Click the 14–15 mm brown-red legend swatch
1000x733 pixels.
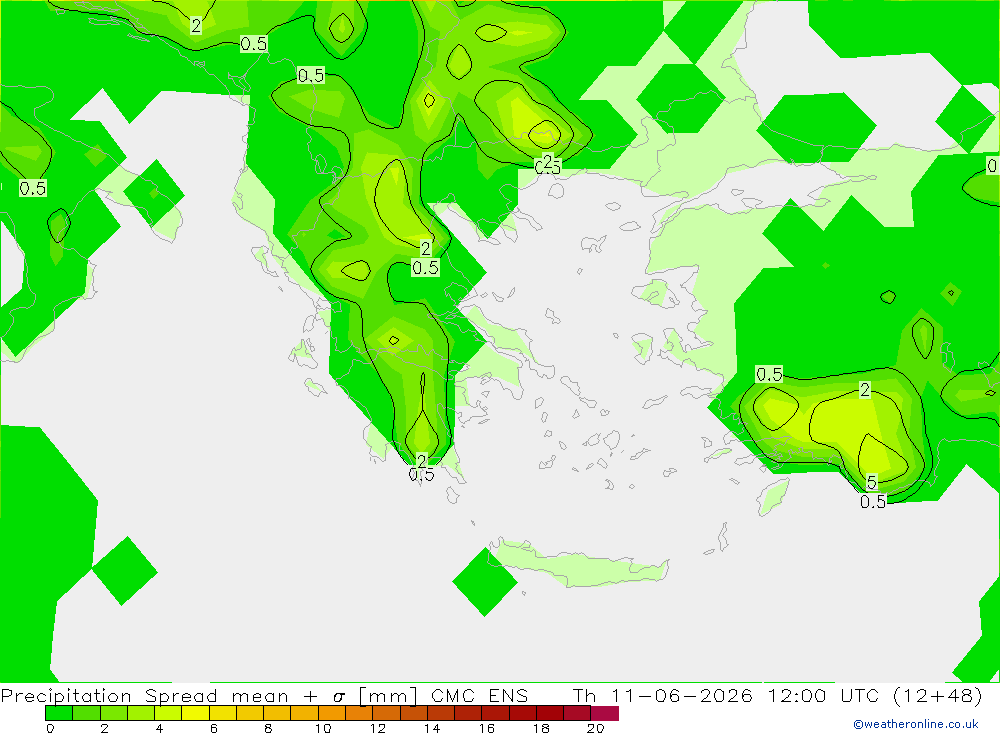[441, 713]
